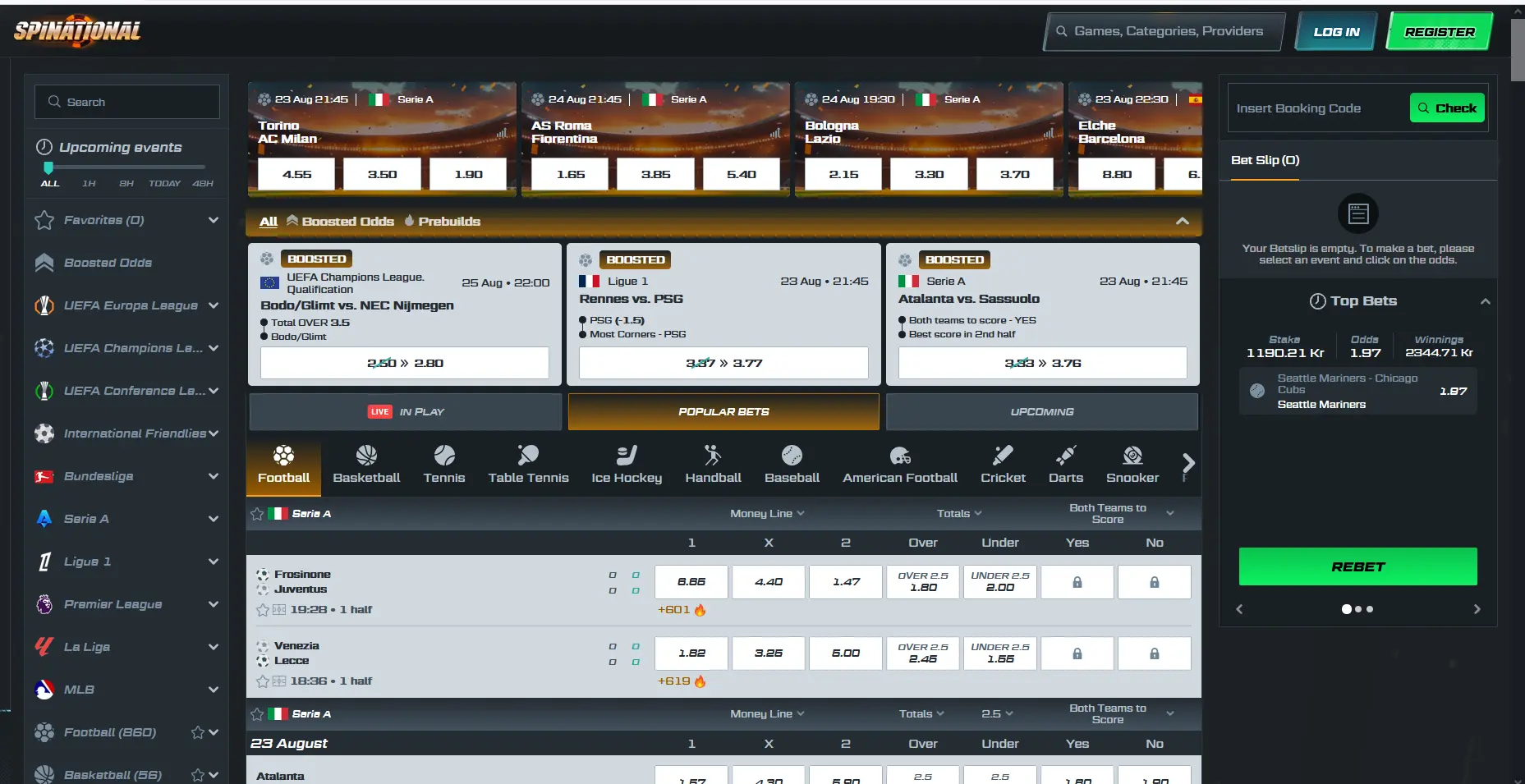Click the Upcoming events clock icon
Image resolution: width=1525 pixels, height=784 pixels.
click(44, 147)
